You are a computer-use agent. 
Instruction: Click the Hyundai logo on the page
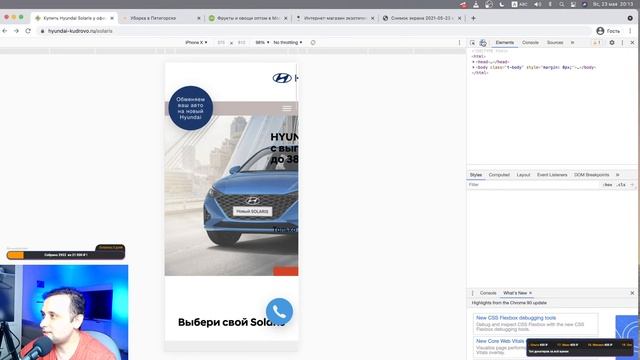pyautogui.click(x=282, y=78)
